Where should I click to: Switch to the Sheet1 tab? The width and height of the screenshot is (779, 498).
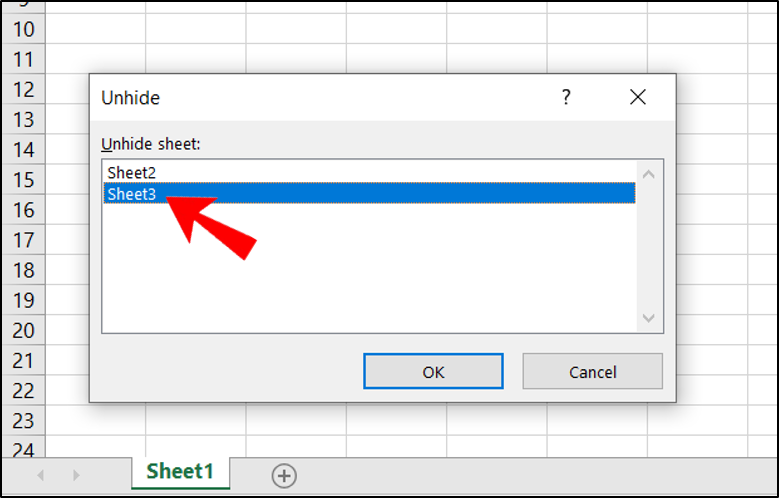181,471
